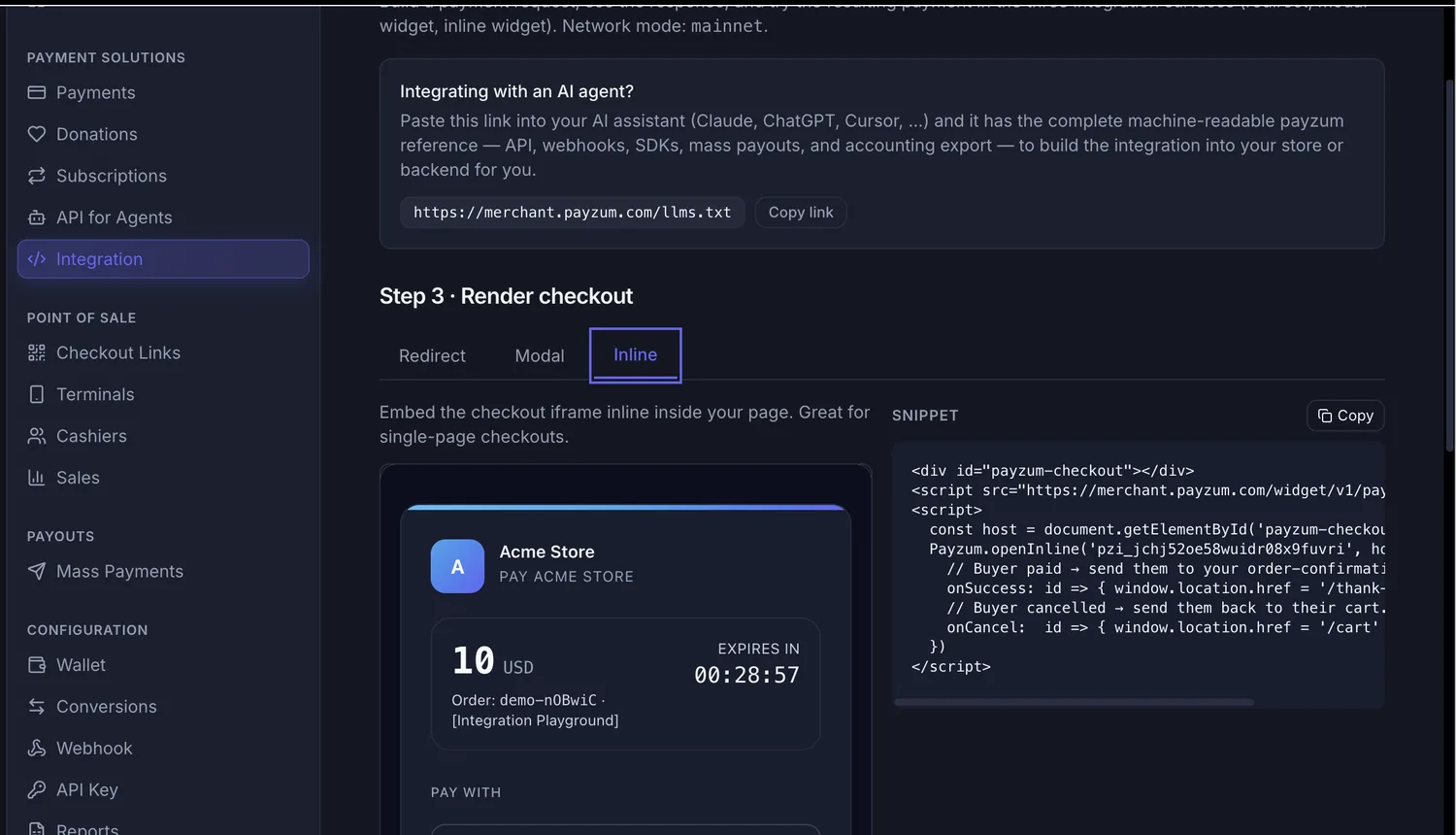Open Reports in the sidebar

point(163,827)
